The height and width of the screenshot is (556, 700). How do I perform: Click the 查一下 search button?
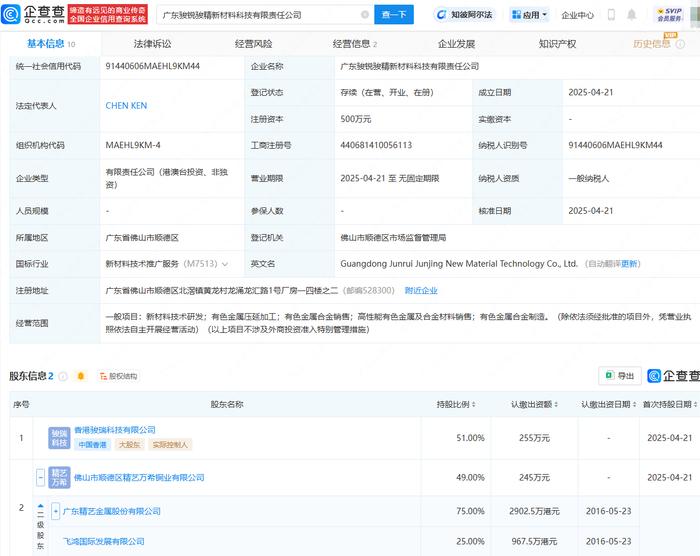click(x=394, y=15)
